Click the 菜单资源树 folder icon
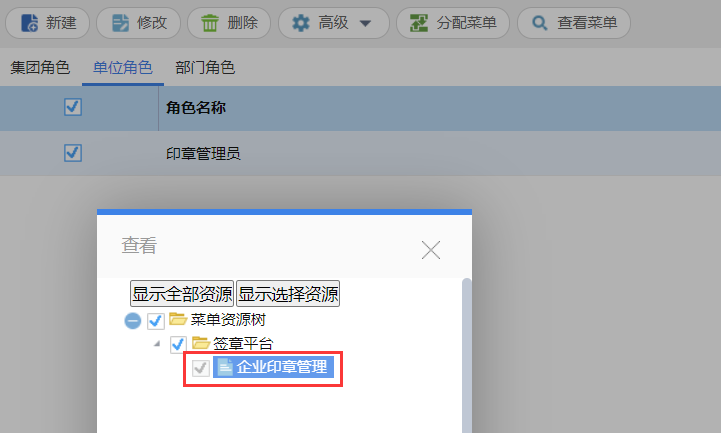 tap(177, 319)
